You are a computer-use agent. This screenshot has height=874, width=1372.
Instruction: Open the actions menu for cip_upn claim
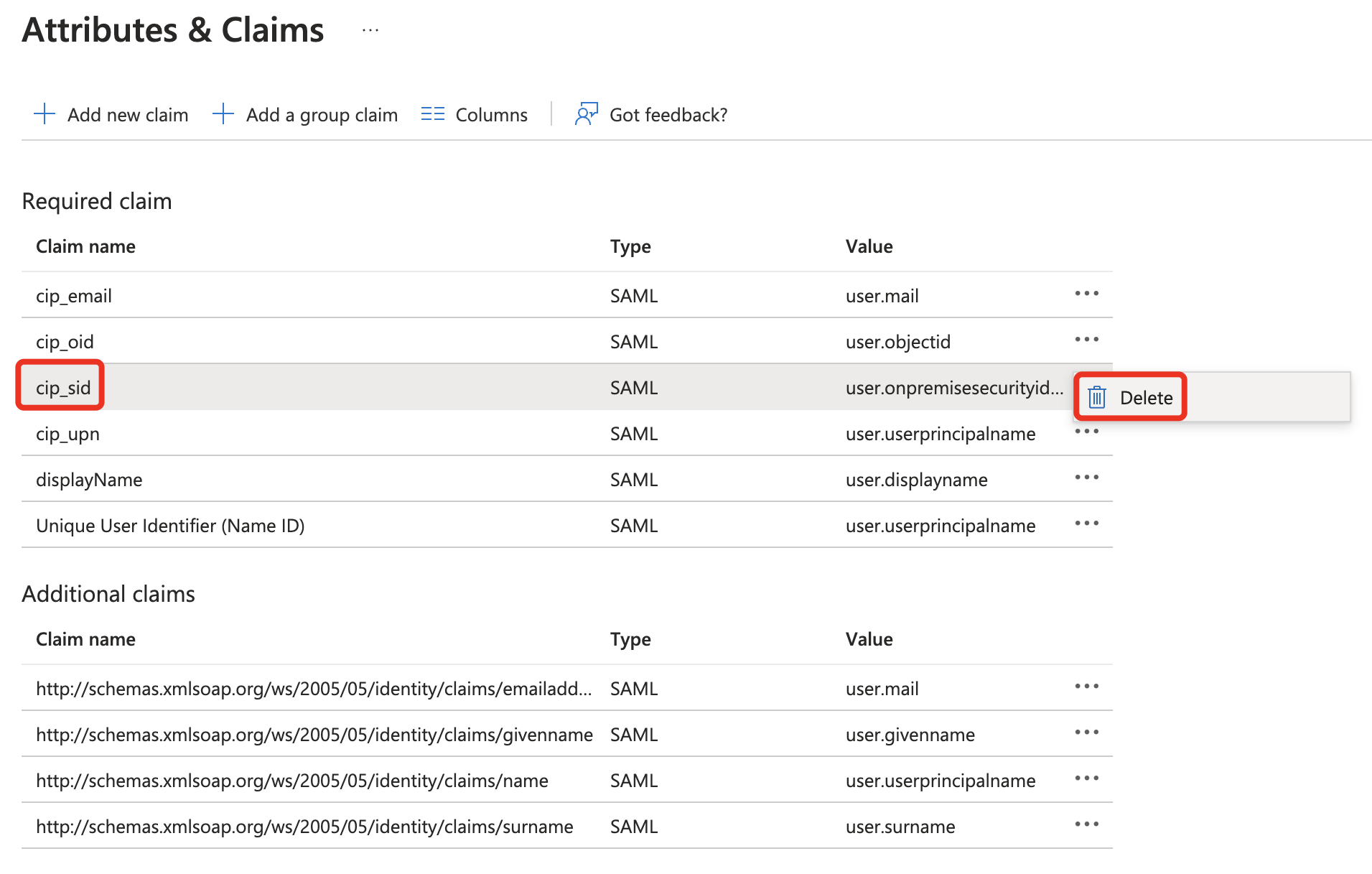click(1086, 431)
